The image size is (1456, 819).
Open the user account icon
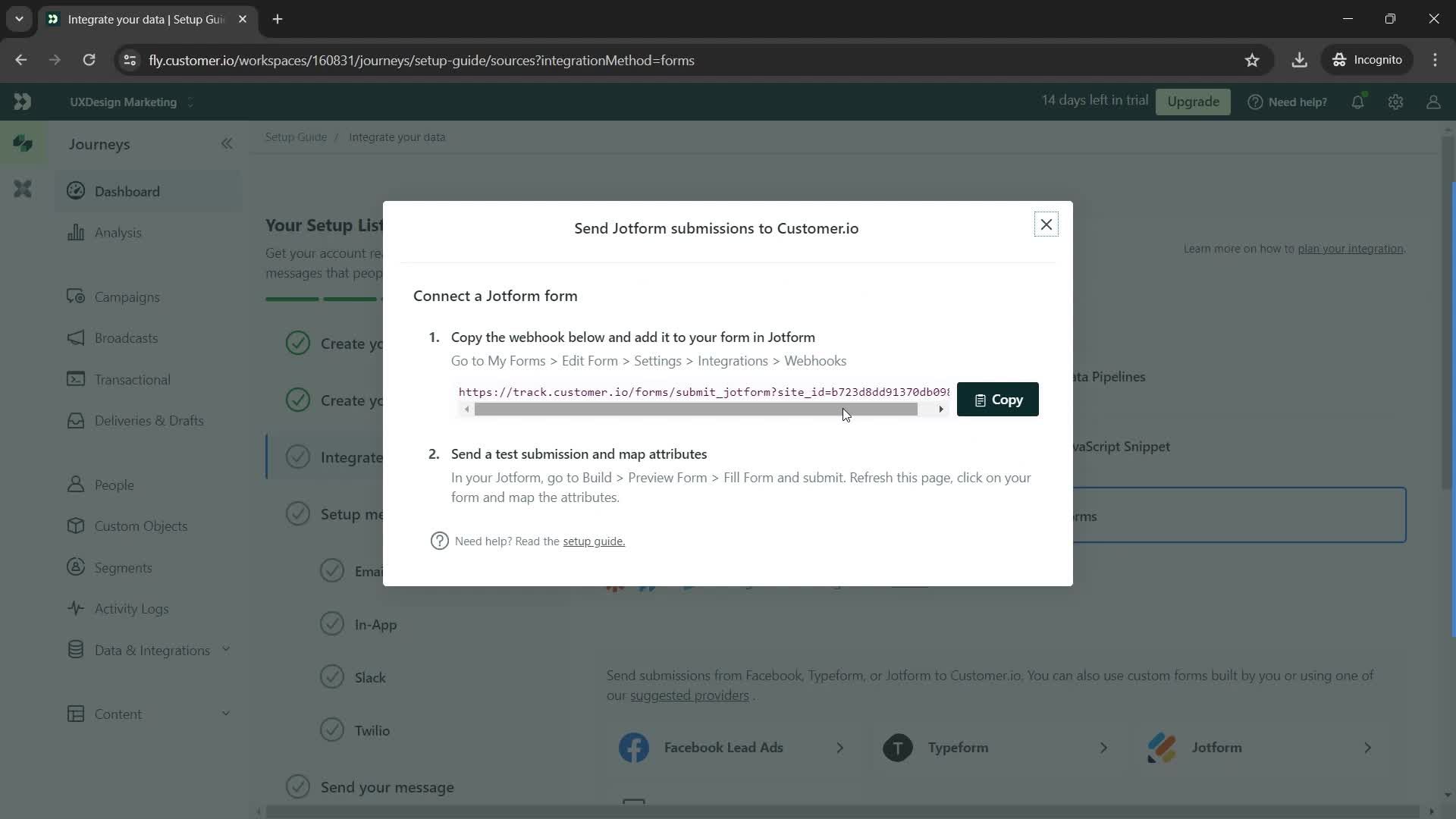1433,102
